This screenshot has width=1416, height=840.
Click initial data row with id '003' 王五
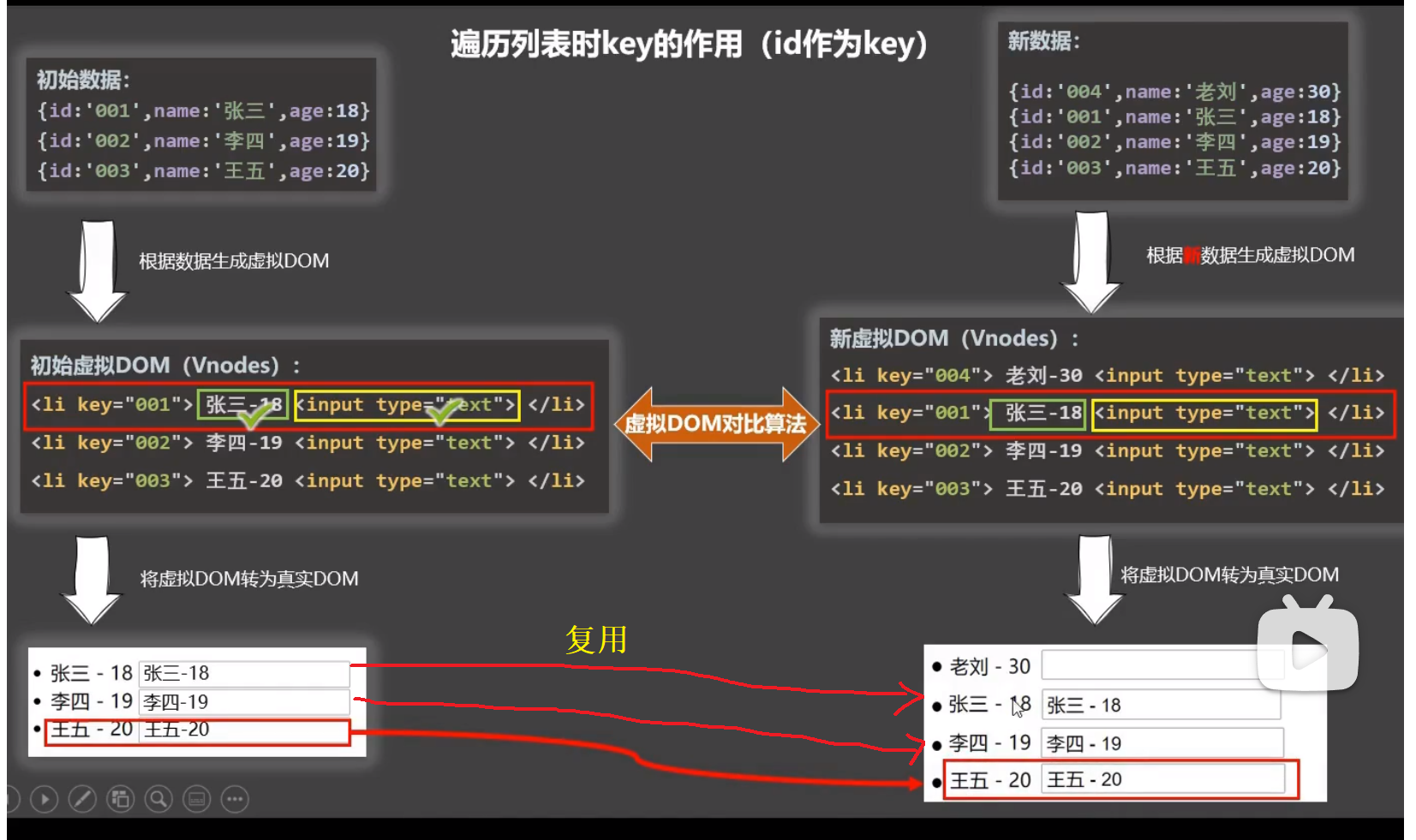[x=203, y=171]
